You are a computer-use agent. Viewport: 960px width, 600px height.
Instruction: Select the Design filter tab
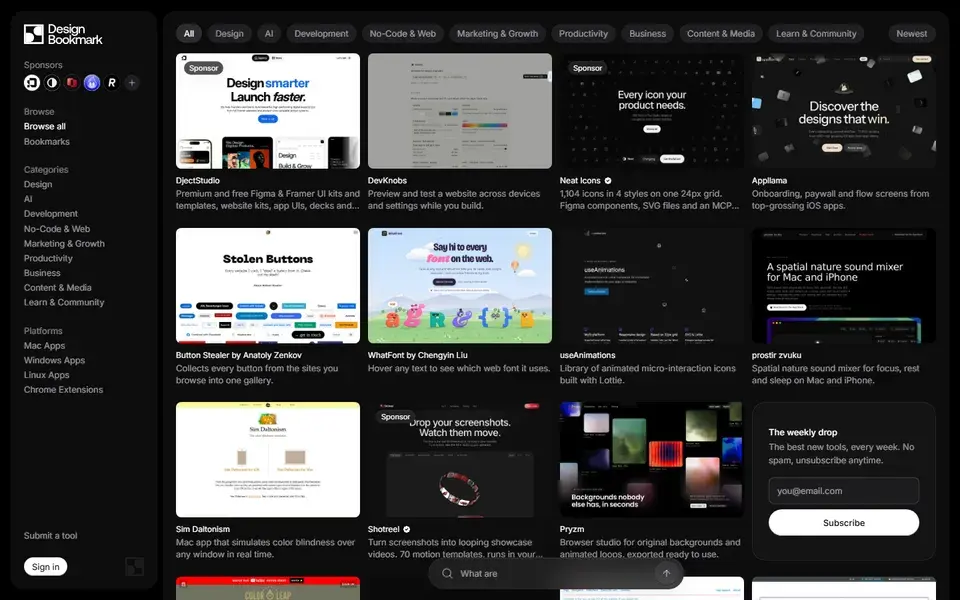(230, 34)
